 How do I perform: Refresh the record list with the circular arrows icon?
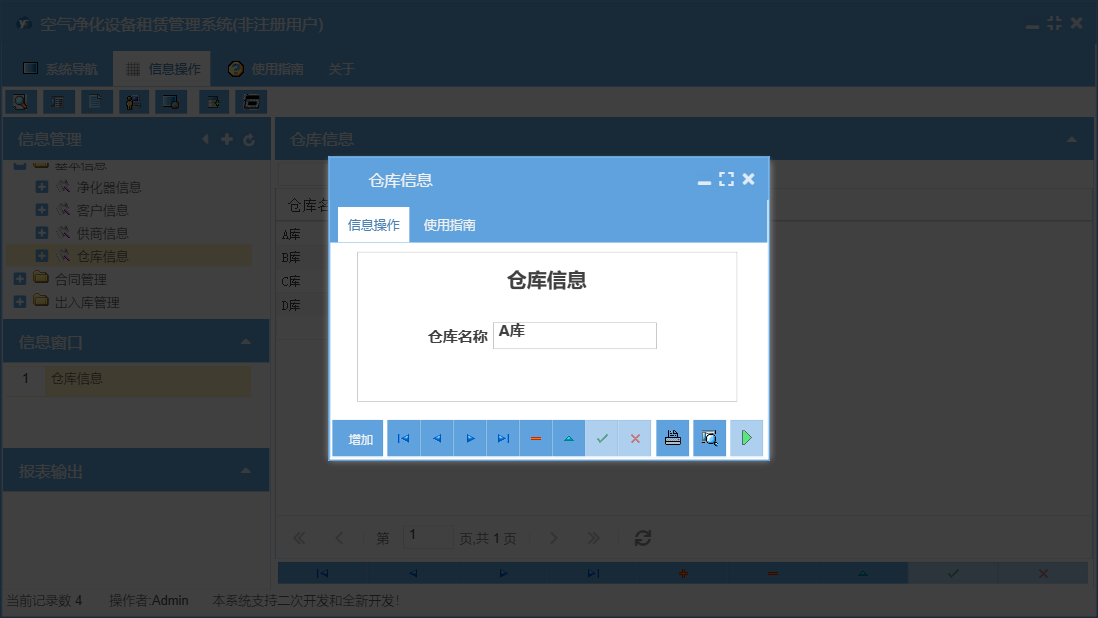(x=642, y=538)
